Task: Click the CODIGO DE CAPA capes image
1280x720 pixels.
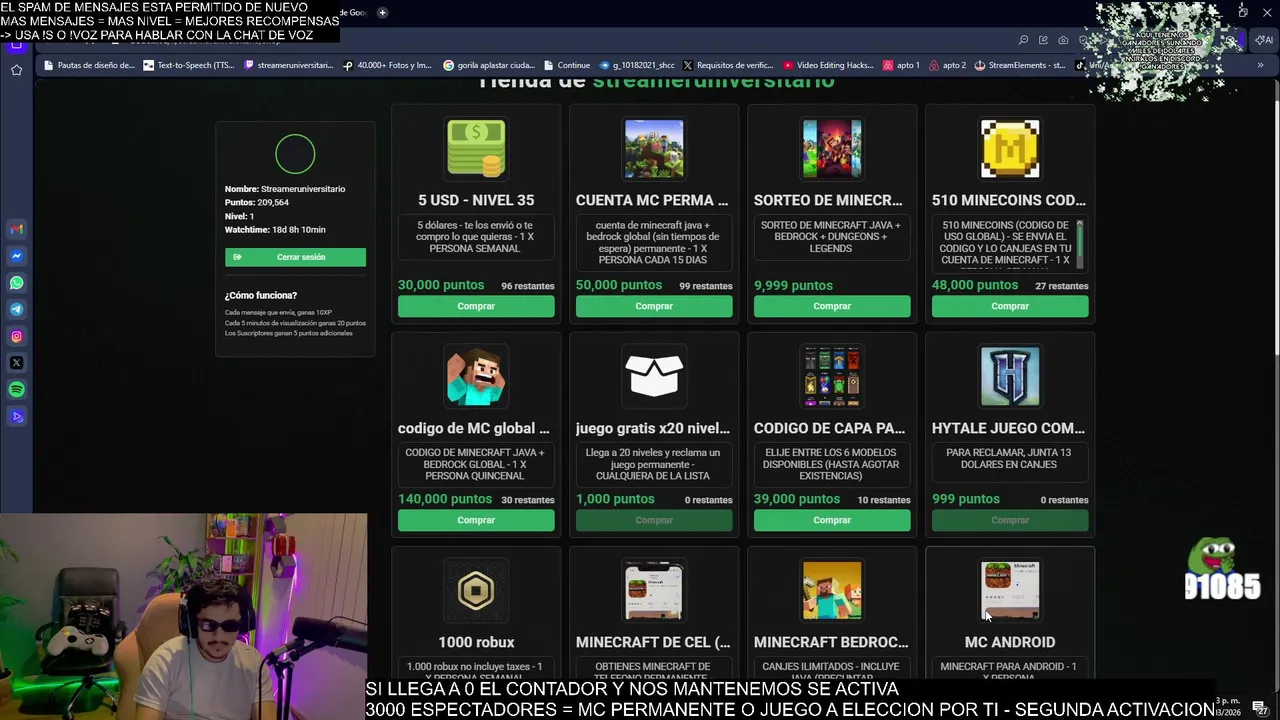Action: (832, 377)
